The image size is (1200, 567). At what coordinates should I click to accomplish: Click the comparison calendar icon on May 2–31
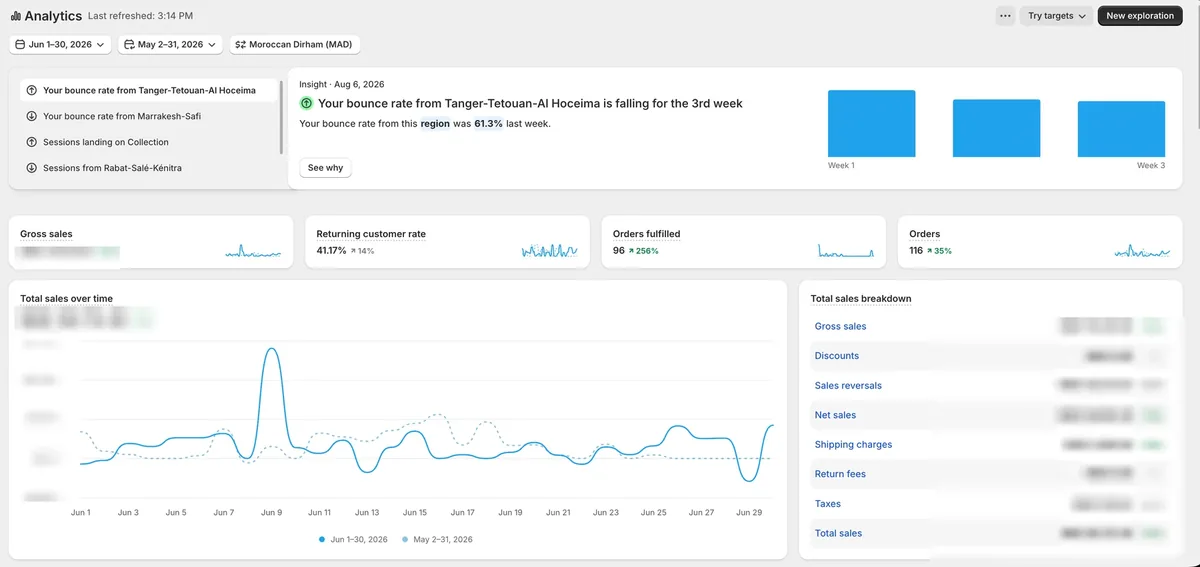pos(129,45)
